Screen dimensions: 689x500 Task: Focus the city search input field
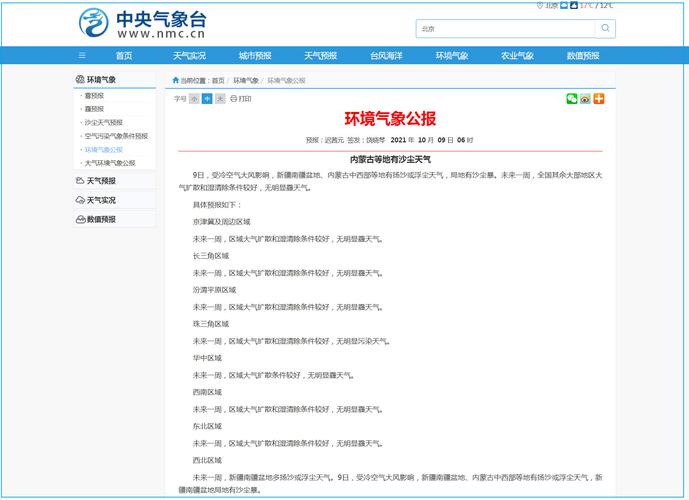[x=505, y=29]
